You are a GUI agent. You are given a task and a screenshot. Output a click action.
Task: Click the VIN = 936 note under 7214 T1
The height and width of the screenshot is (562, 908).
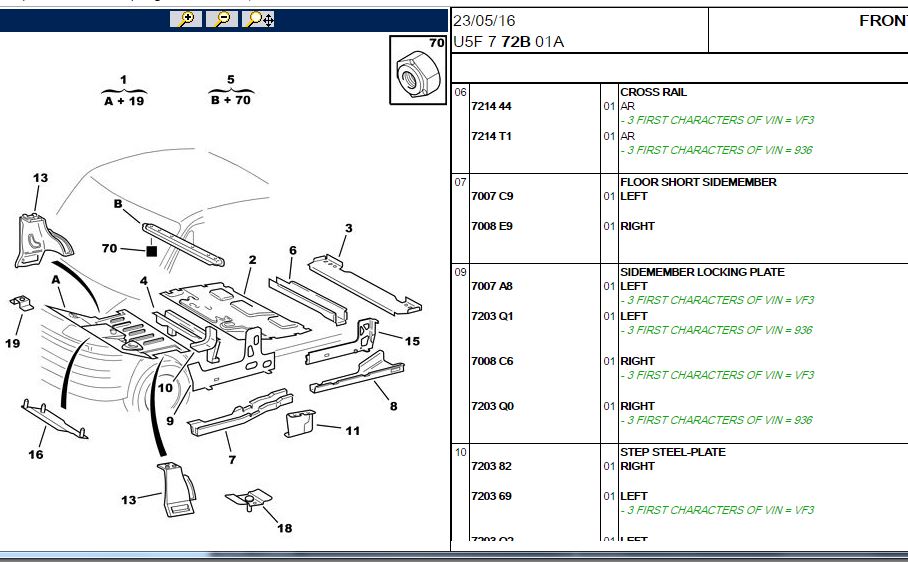click(717, 150)
